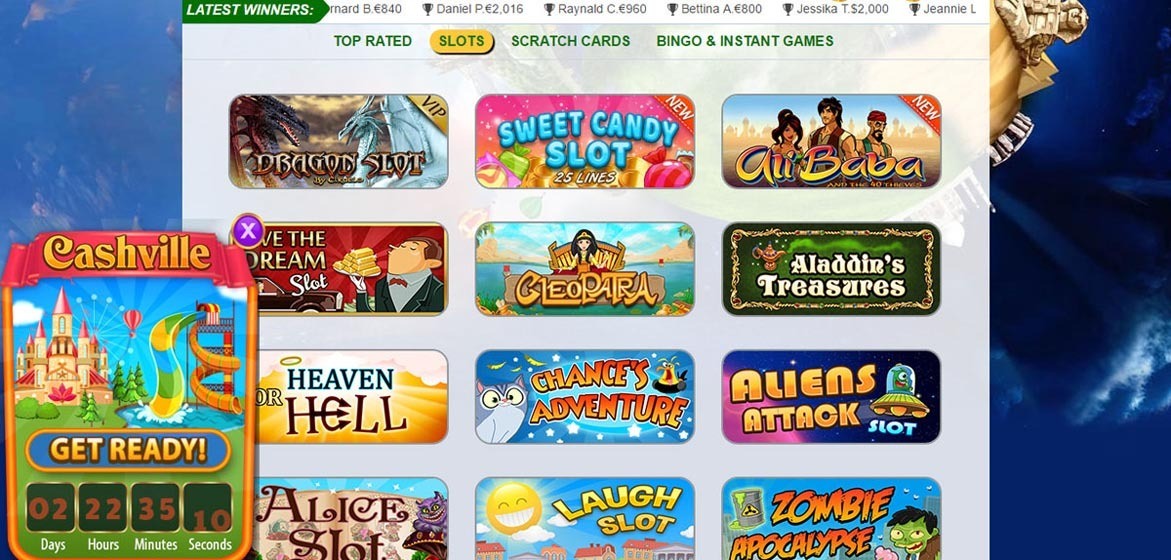Play the Cleopatra slot
1171x560 pixels.
585,269
